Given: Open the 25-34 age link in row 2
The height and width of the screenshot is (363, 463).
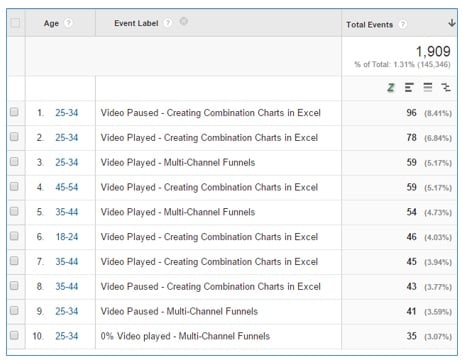Looking at the screenshot, I should pyautogui.click(x=67, y=137).
